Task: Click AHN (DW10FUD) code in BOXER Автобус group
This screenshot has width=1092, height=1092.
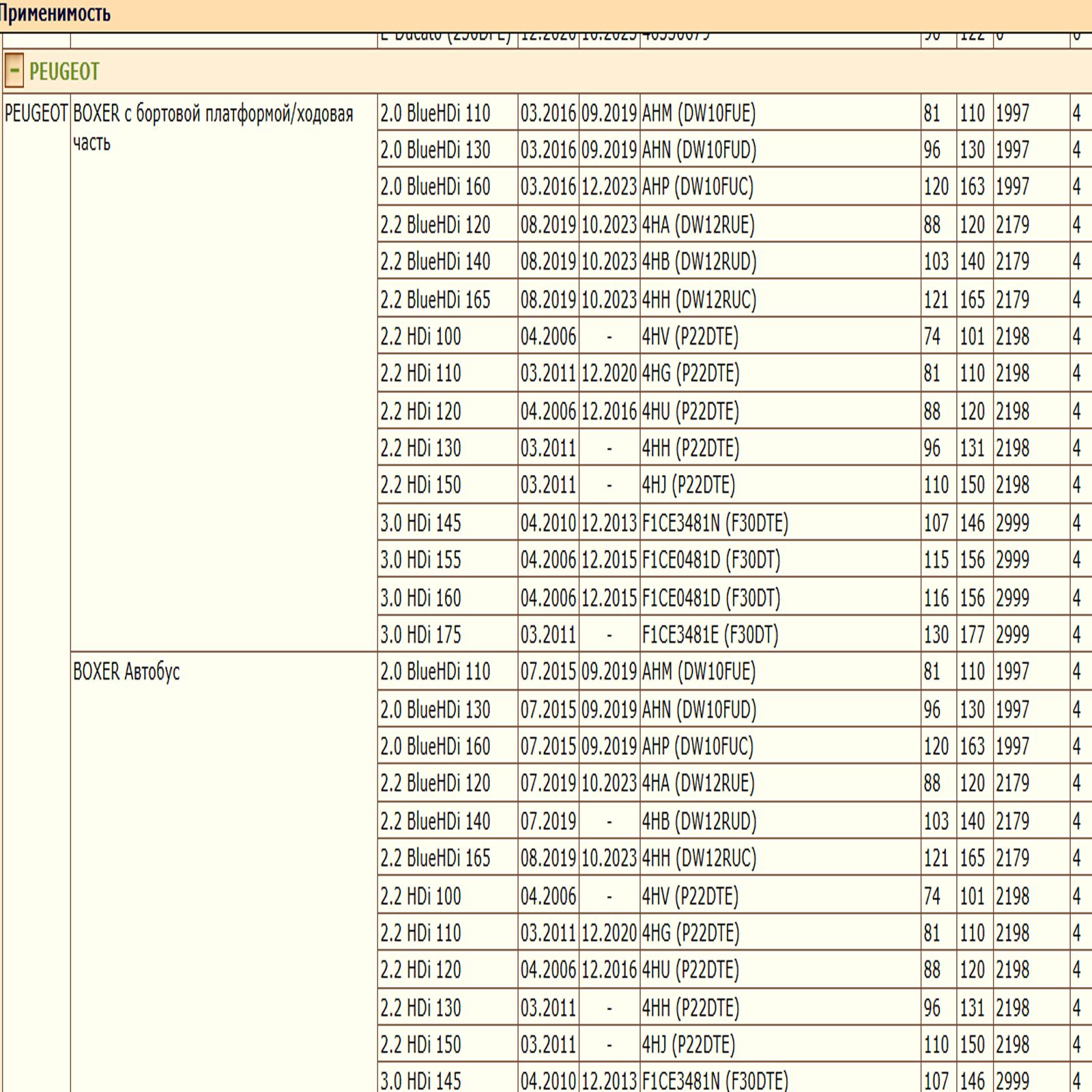Action: coord(699,710)
